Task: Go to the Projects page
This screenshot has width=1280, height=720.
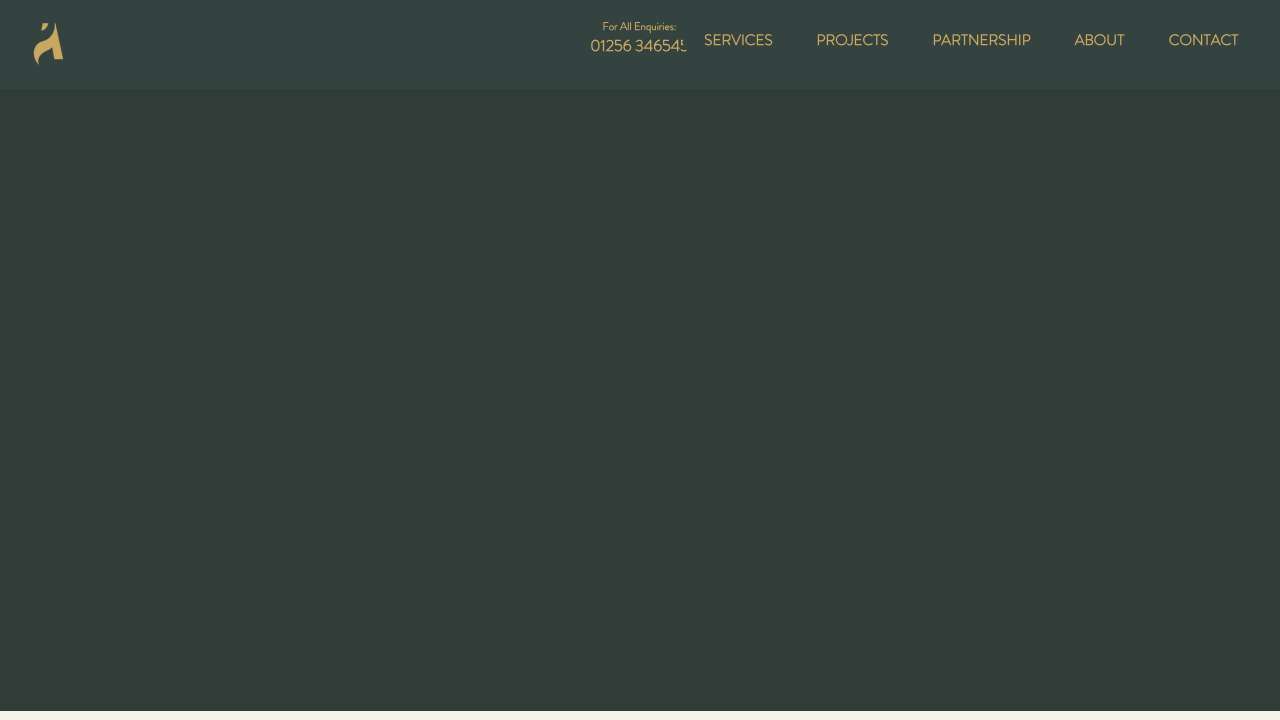Action: [852, 40]
